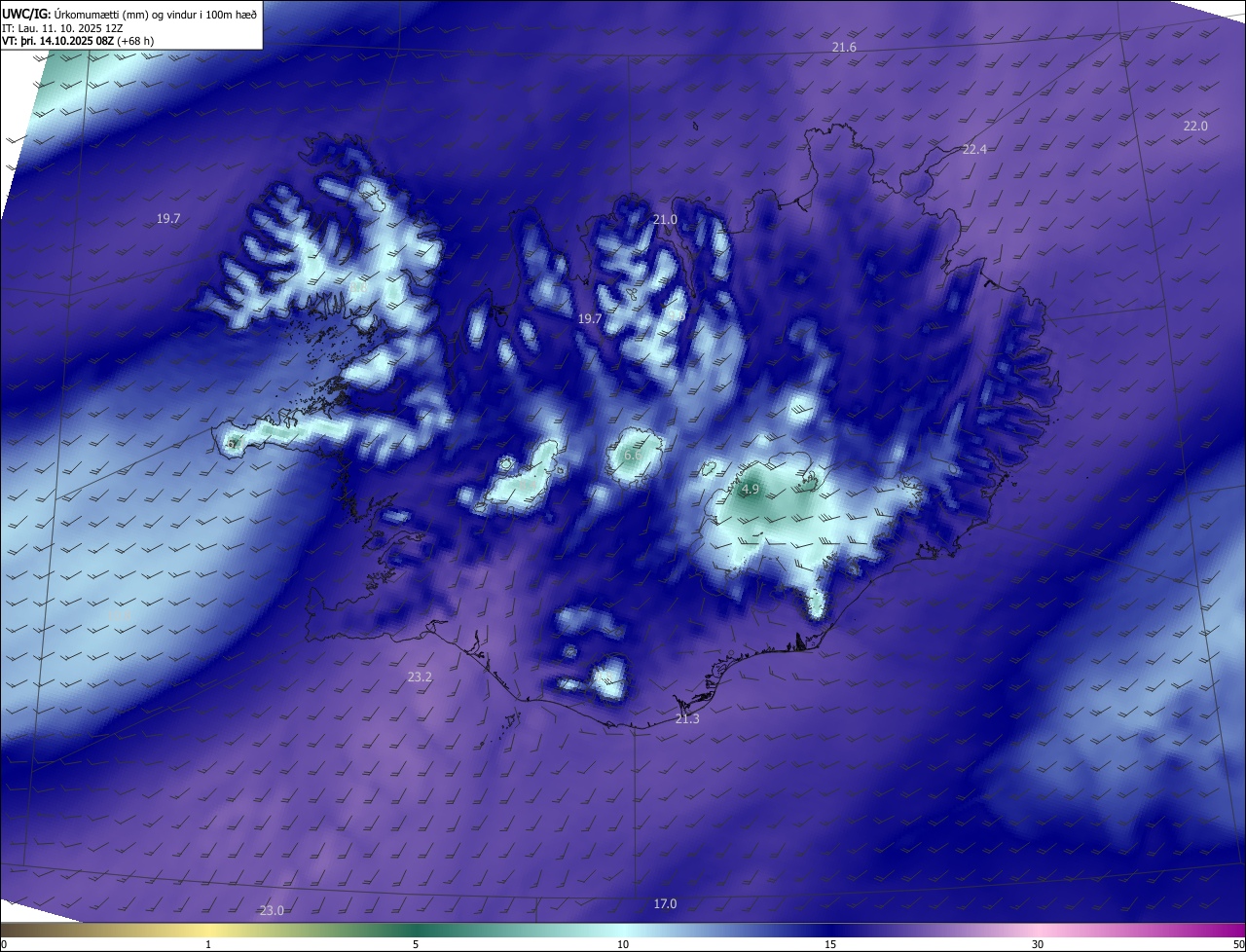Click the 17.0 value label

pyautogui.click(x=665, y=903)
